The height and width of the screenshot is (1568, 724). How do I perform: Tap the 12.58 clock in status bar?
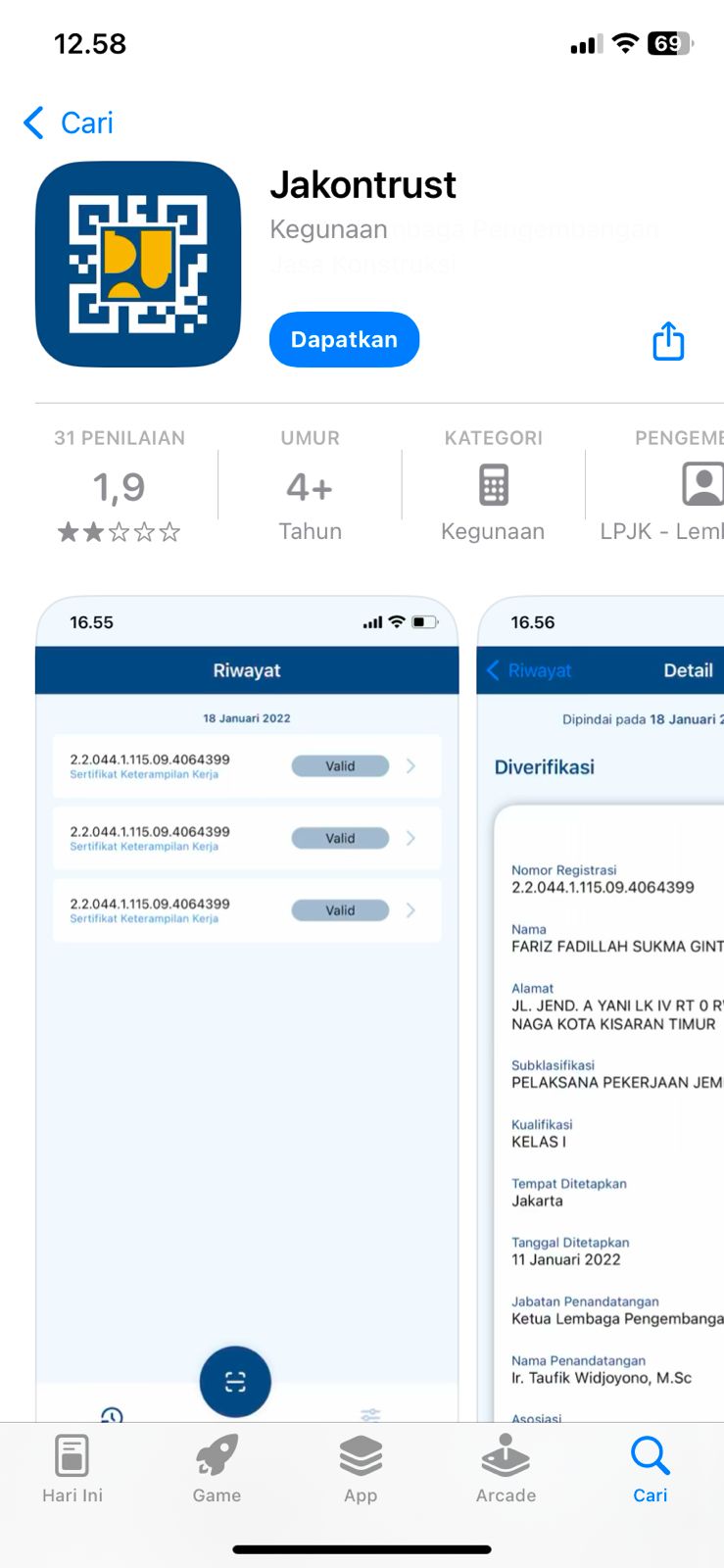[90, 44]
